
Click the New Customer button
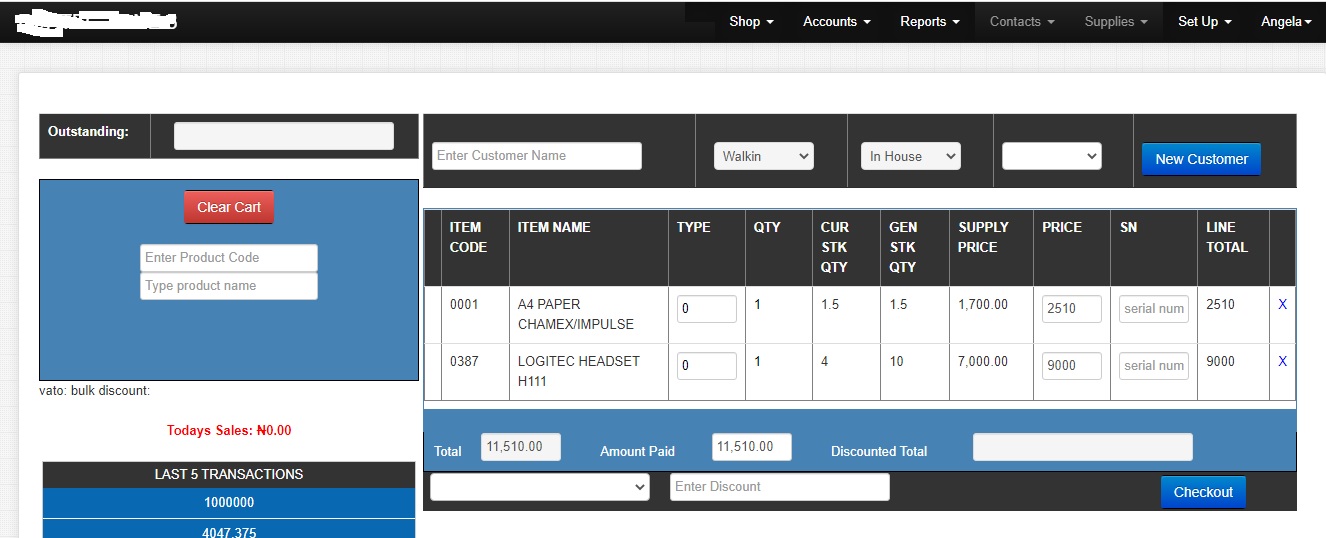coord(1201,159)
